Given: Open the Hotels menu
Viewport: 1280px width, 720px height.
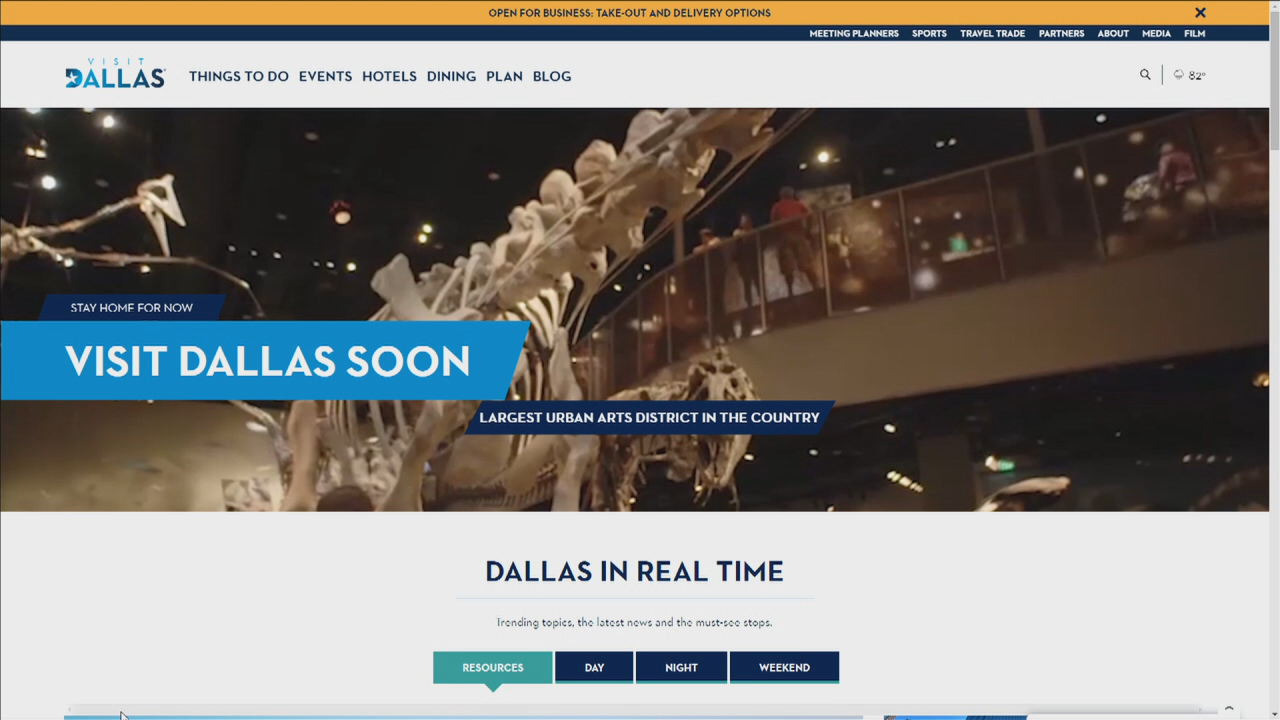Looking at the screenshot, I should pos(389,76).
